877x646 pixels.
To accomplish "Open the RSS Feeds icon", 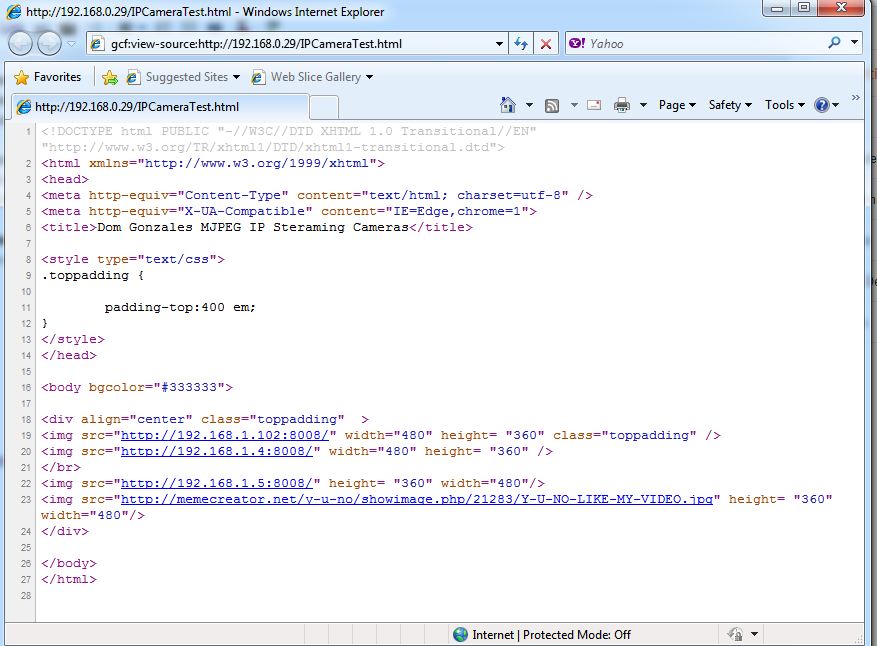I will tap(551, 104).
